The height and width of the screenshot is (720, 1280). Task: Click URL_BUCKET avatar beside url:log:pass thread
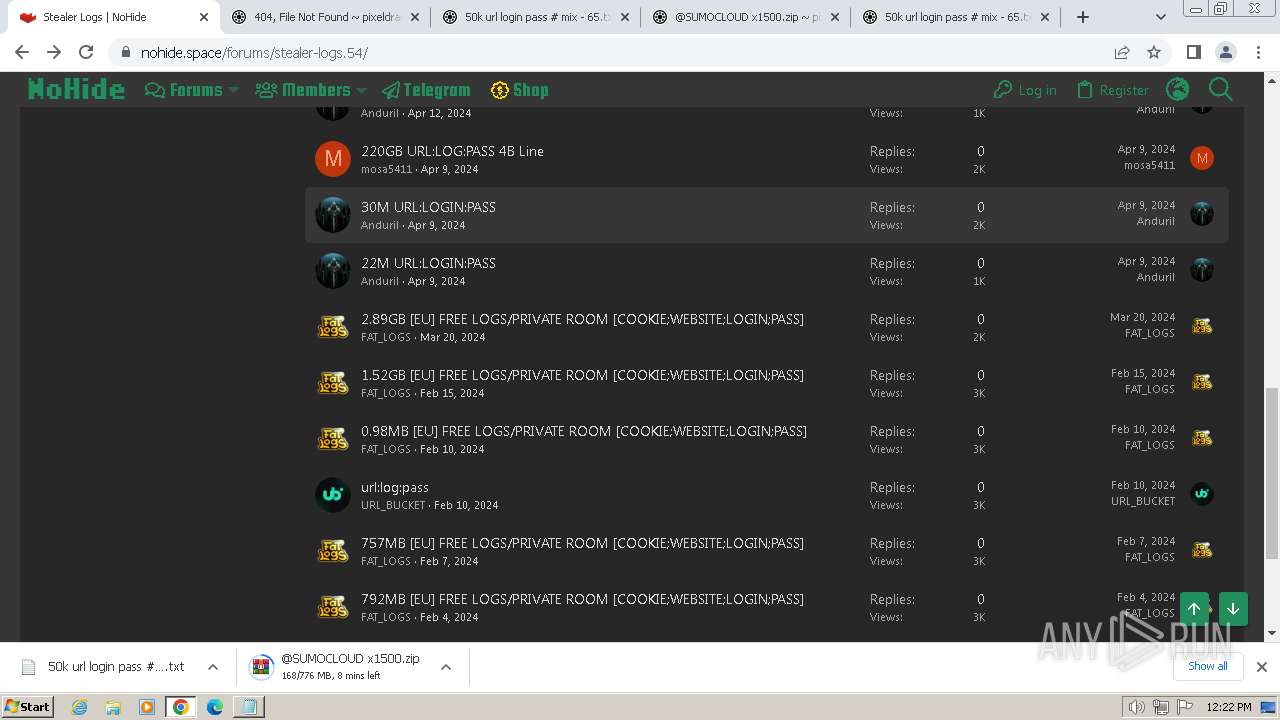(333, 495)
